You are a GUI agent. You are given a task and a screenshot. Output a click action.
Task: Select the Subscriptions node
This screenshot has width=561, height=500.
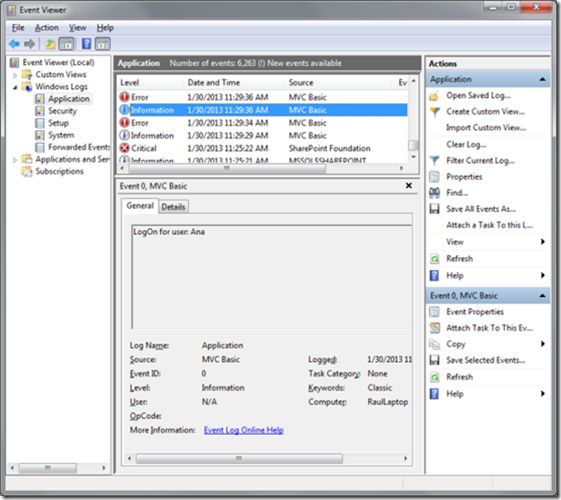click(x=59, y=171)
